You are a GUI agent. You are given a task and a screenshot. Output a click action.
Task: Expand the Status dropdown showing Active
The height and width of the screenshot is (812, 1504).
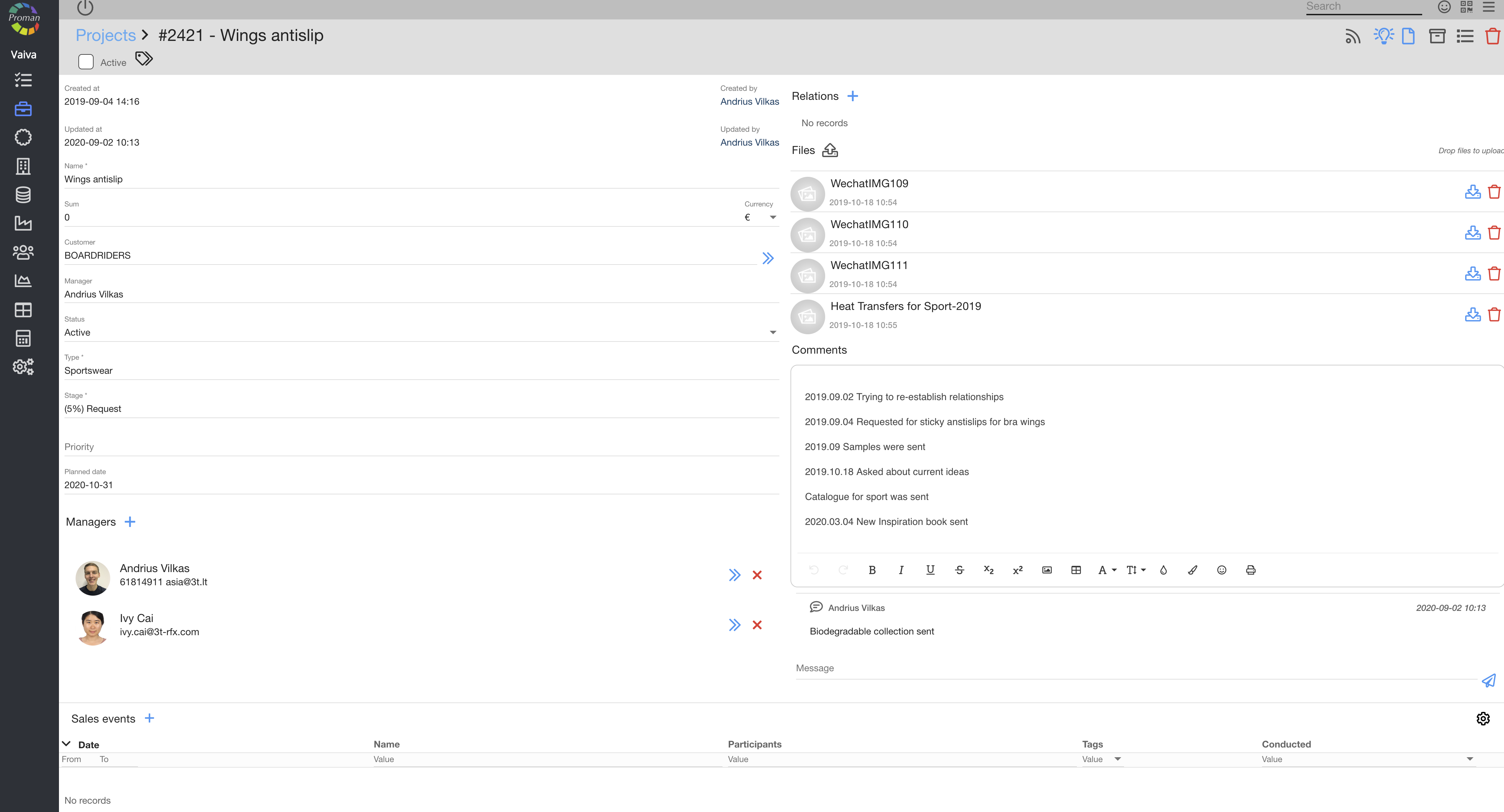click(x=772, y=333)
